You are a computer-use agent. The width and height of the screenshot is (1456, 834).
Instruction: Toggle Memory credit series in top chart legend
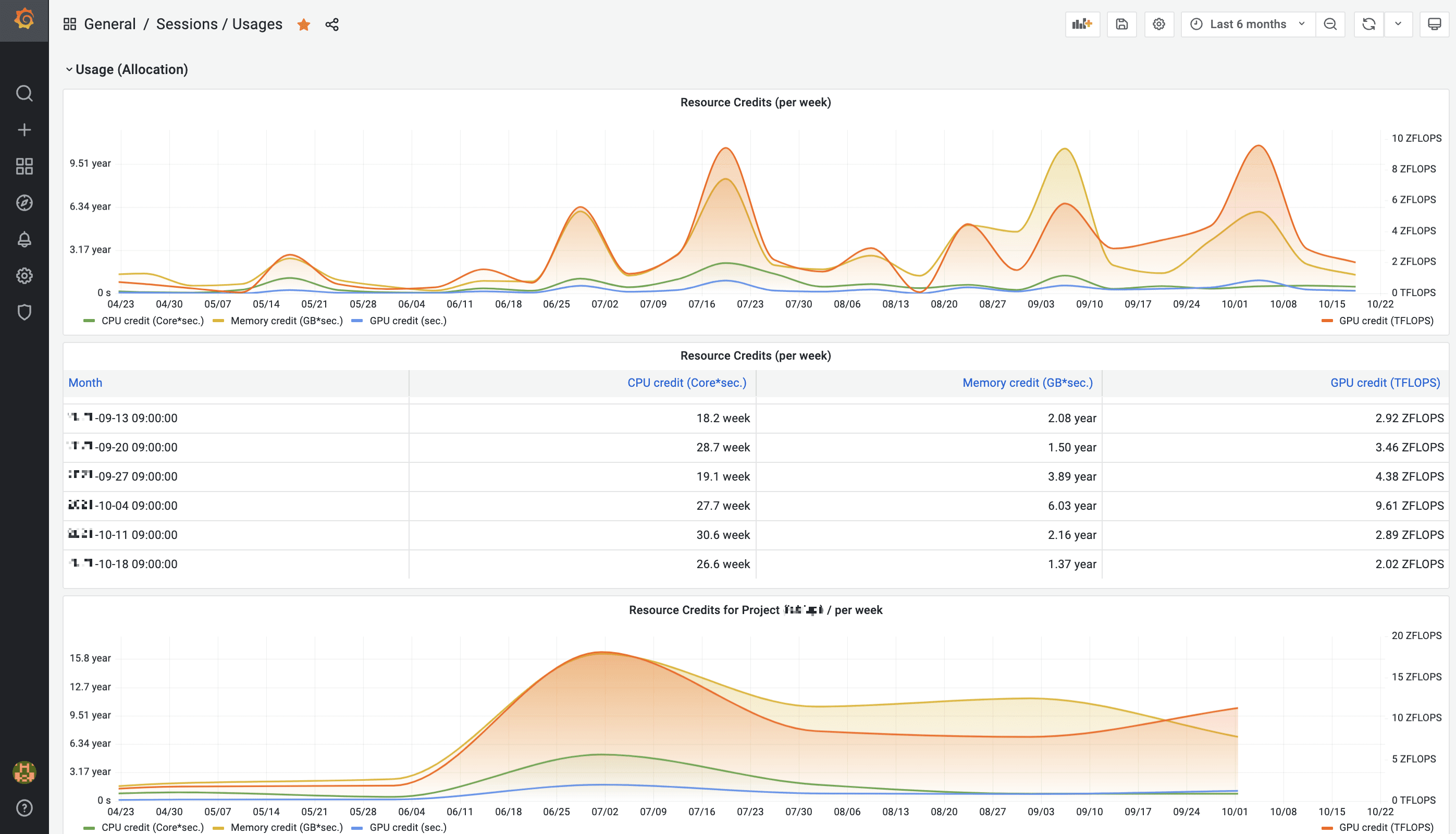tap(286, 321)
